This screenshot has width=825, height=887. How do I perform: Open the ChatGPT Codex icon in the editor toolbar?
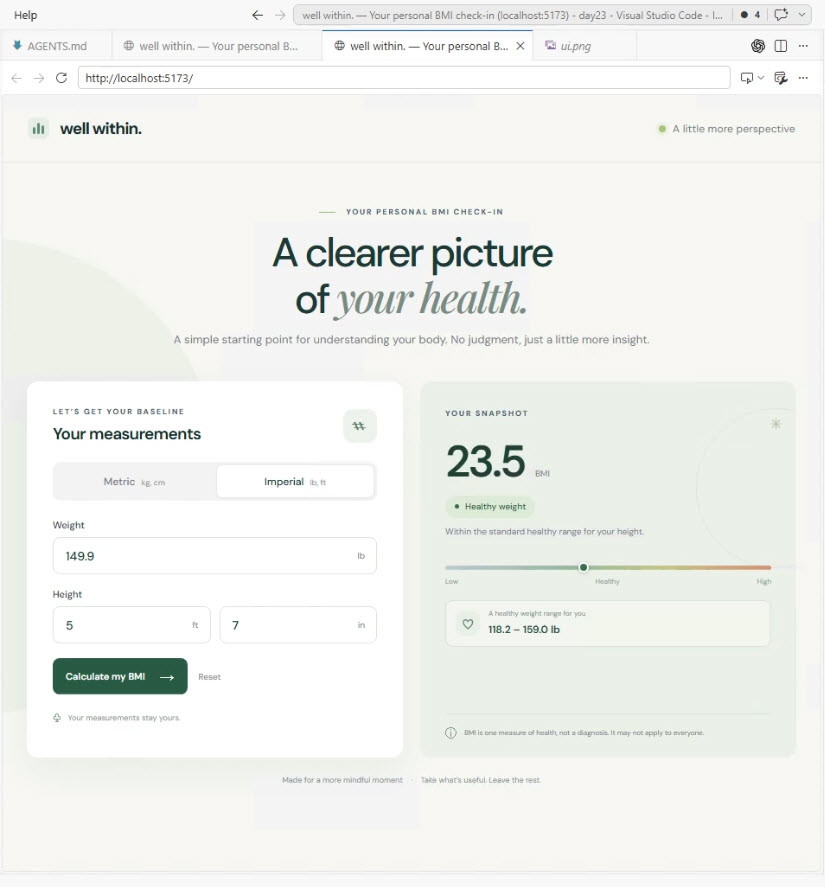pos(758,46)
